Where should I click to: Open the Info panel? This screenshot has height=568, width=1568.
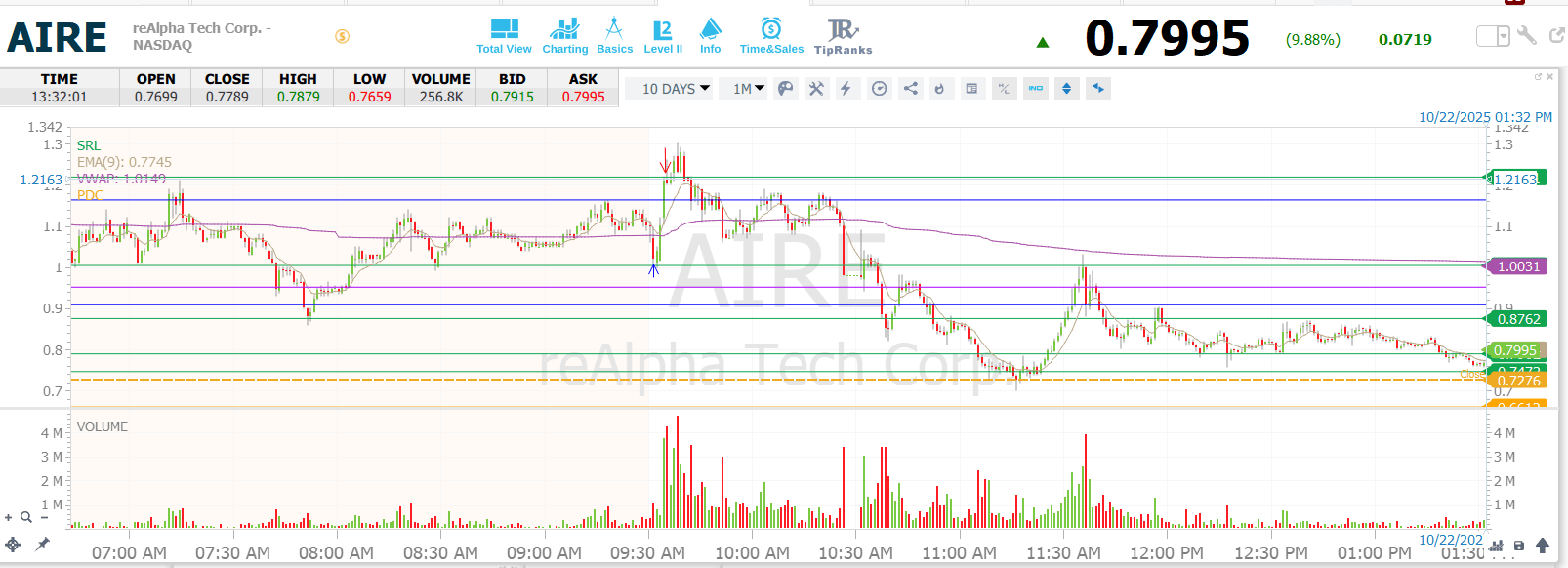tap(710, 36)
